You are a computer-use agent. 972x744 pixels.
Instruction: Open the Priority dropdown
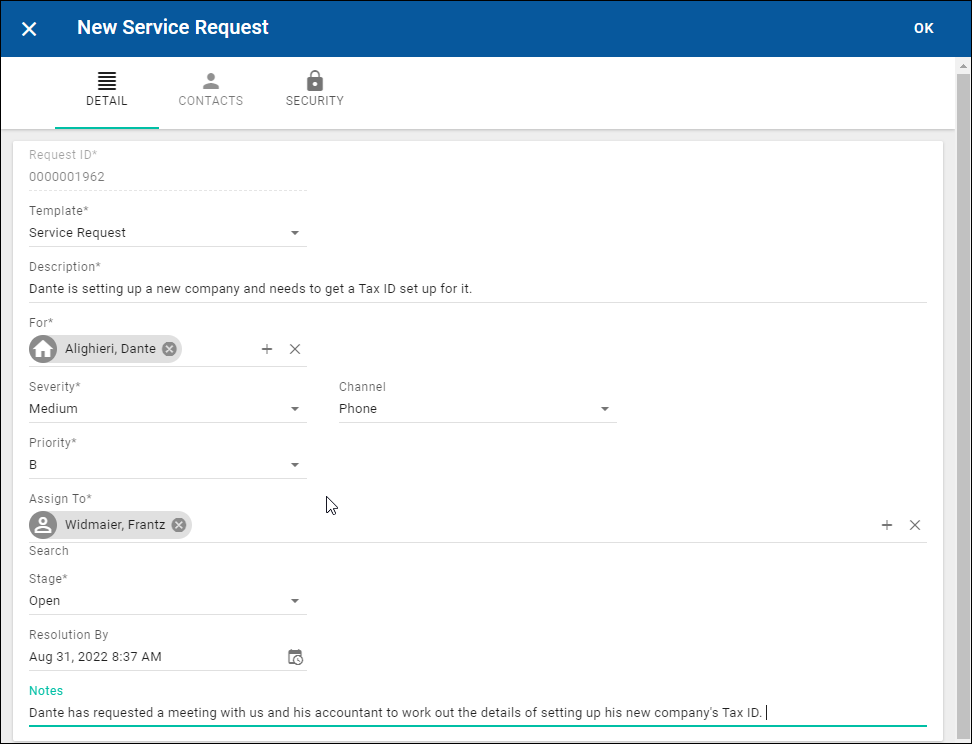point(295,465)
